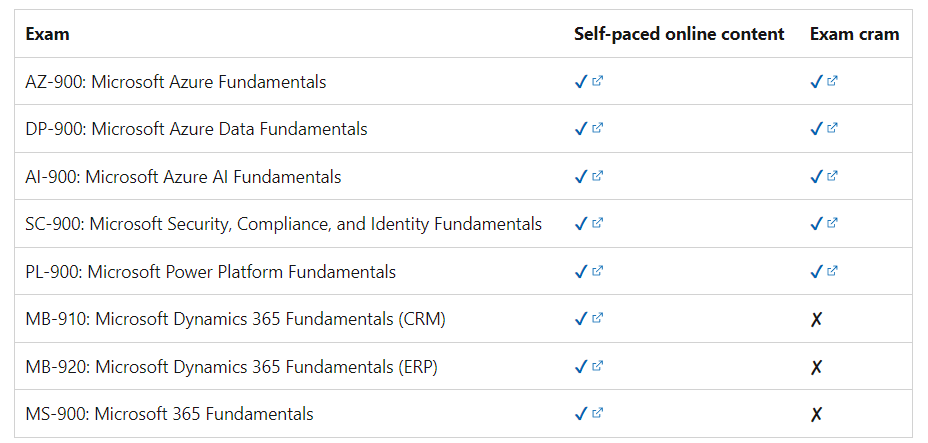This screenshot has width=928, height=443.
Task: Open PL-900 self-paced content external link icon
Action: pyautogui.click(x=598, y=271)
